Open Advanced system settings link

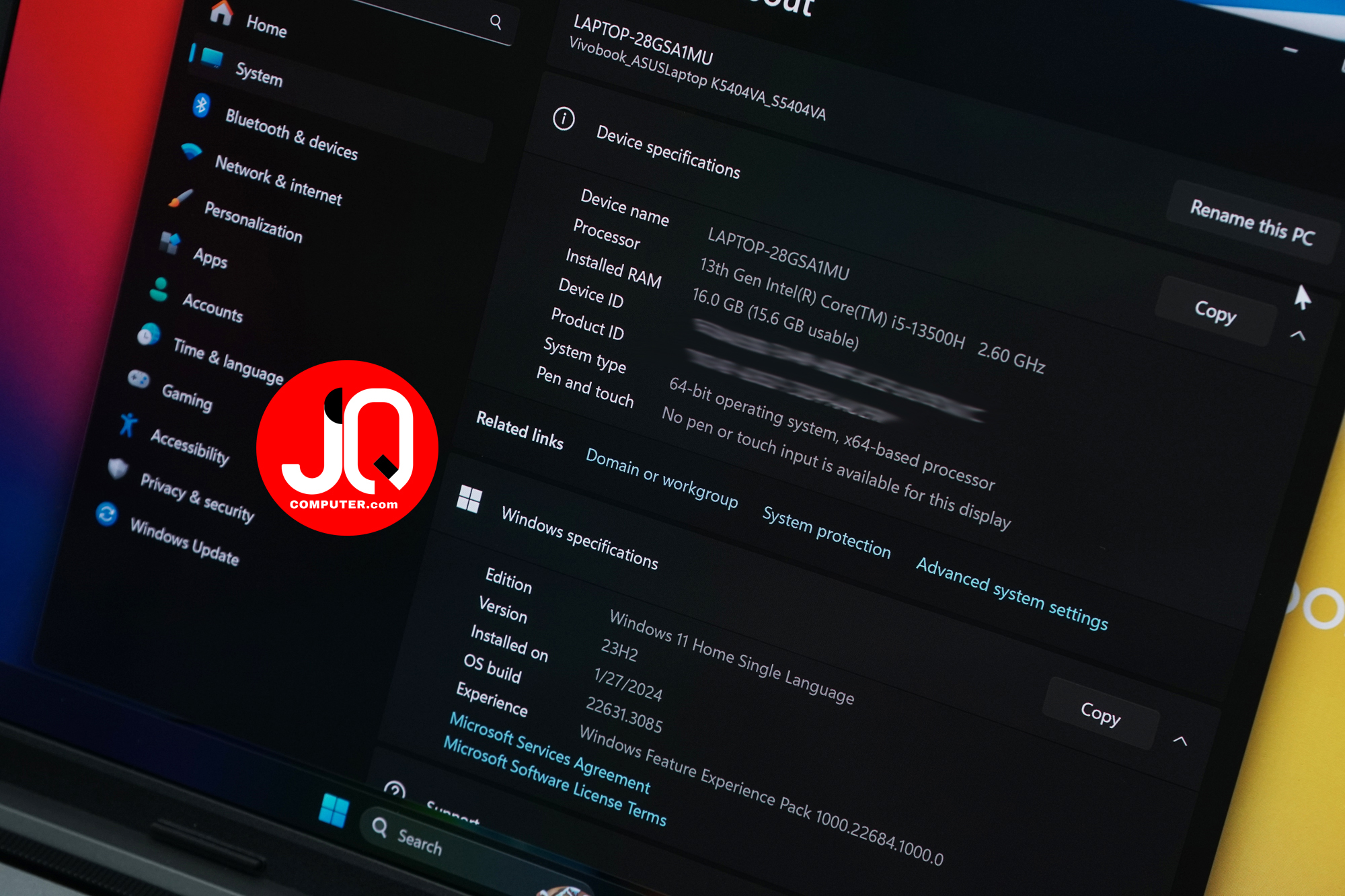1012,594
